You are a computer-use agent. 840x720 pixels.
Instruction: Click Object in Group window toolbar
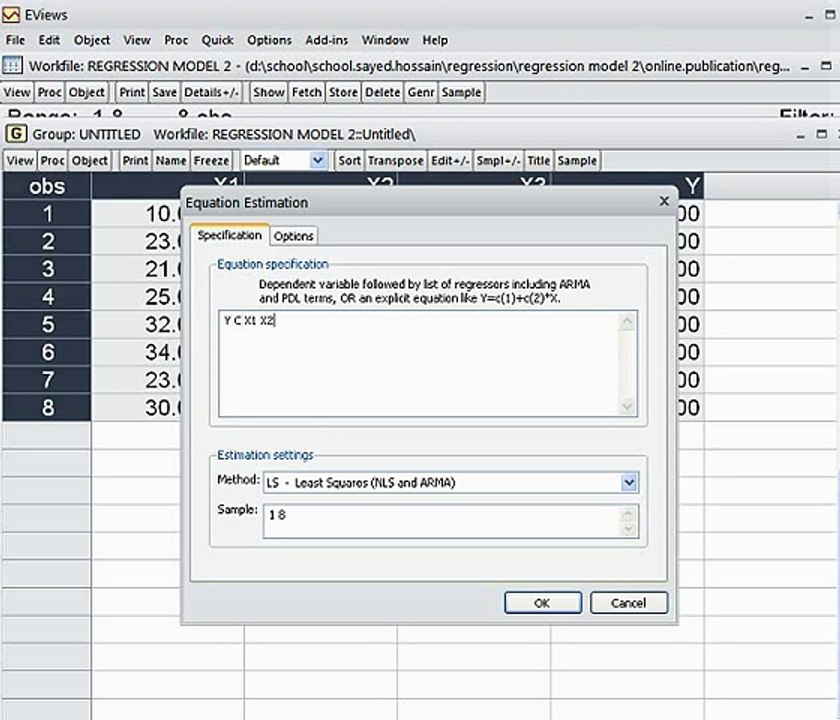coord(89,160)
